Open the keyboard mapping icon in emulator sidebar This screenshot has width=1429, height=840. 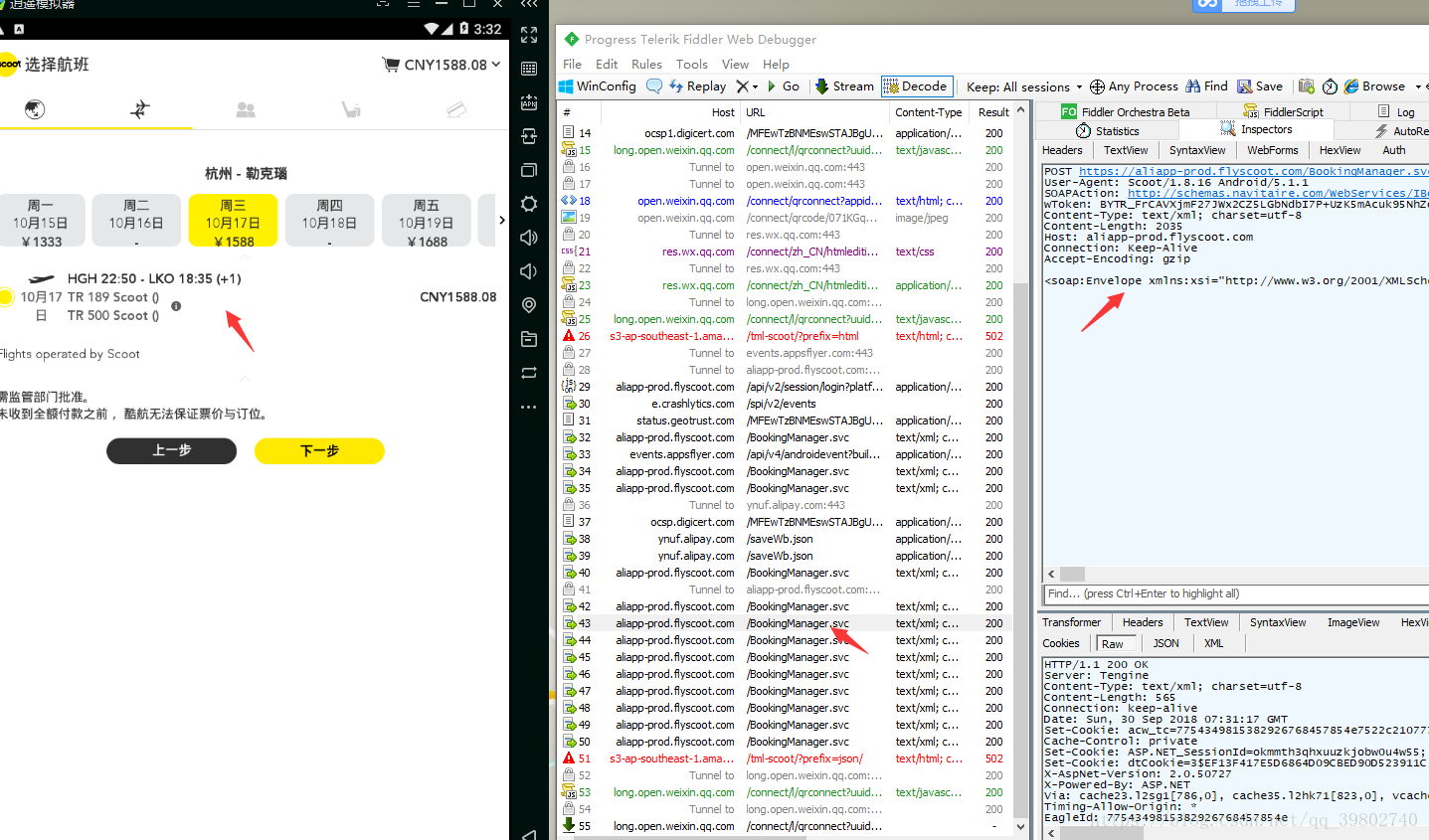529,69
